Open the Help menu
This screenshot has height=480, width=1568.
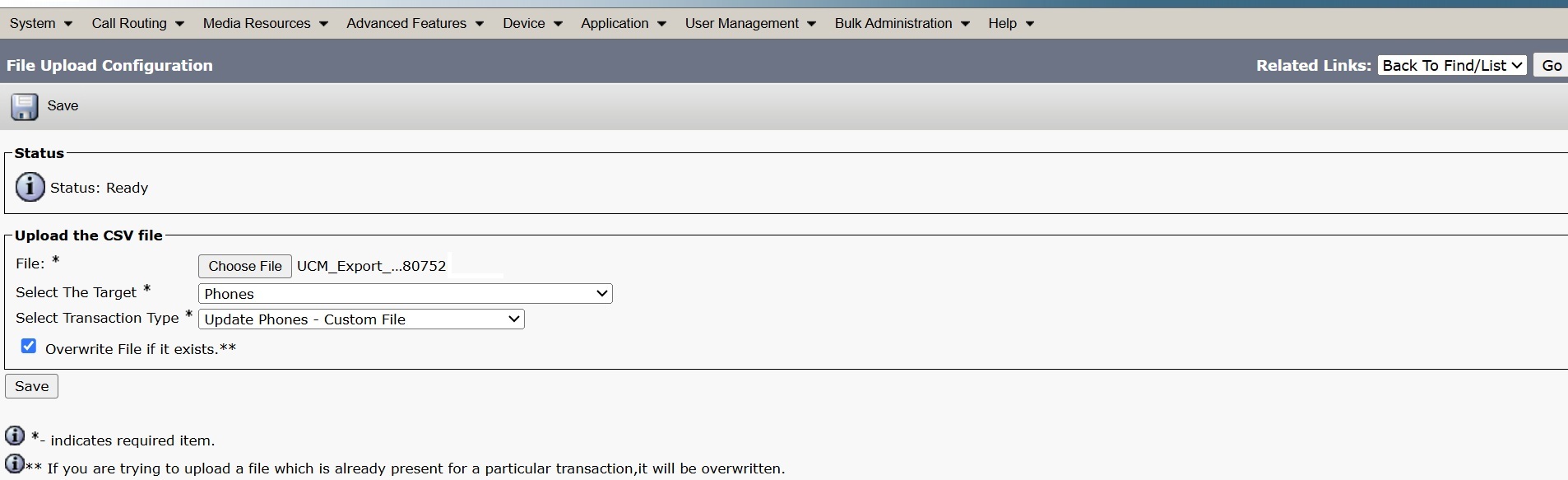(x=1010, y=23)
